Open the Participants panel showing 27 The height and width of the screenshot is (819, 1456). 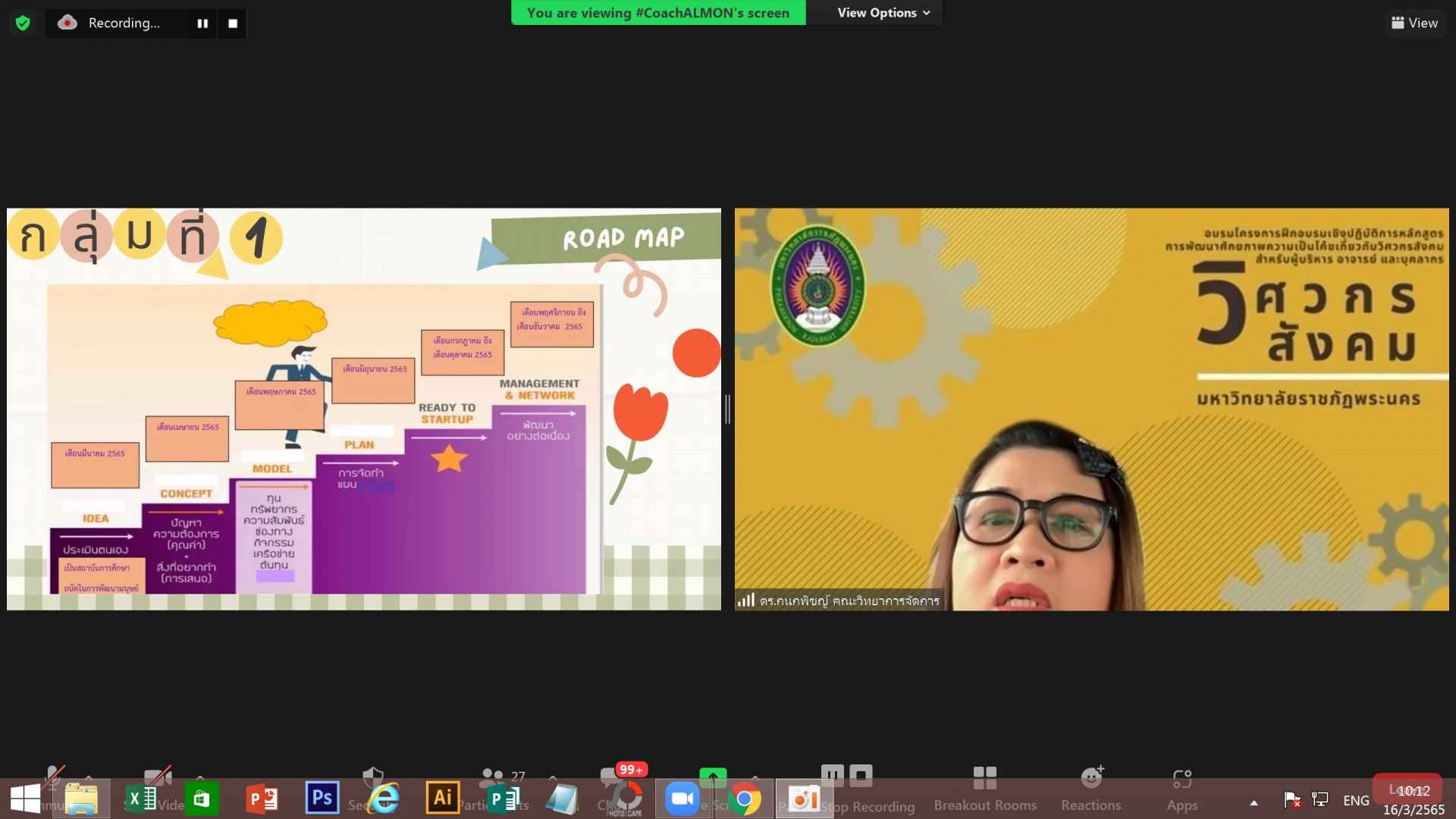coord(500,777)
